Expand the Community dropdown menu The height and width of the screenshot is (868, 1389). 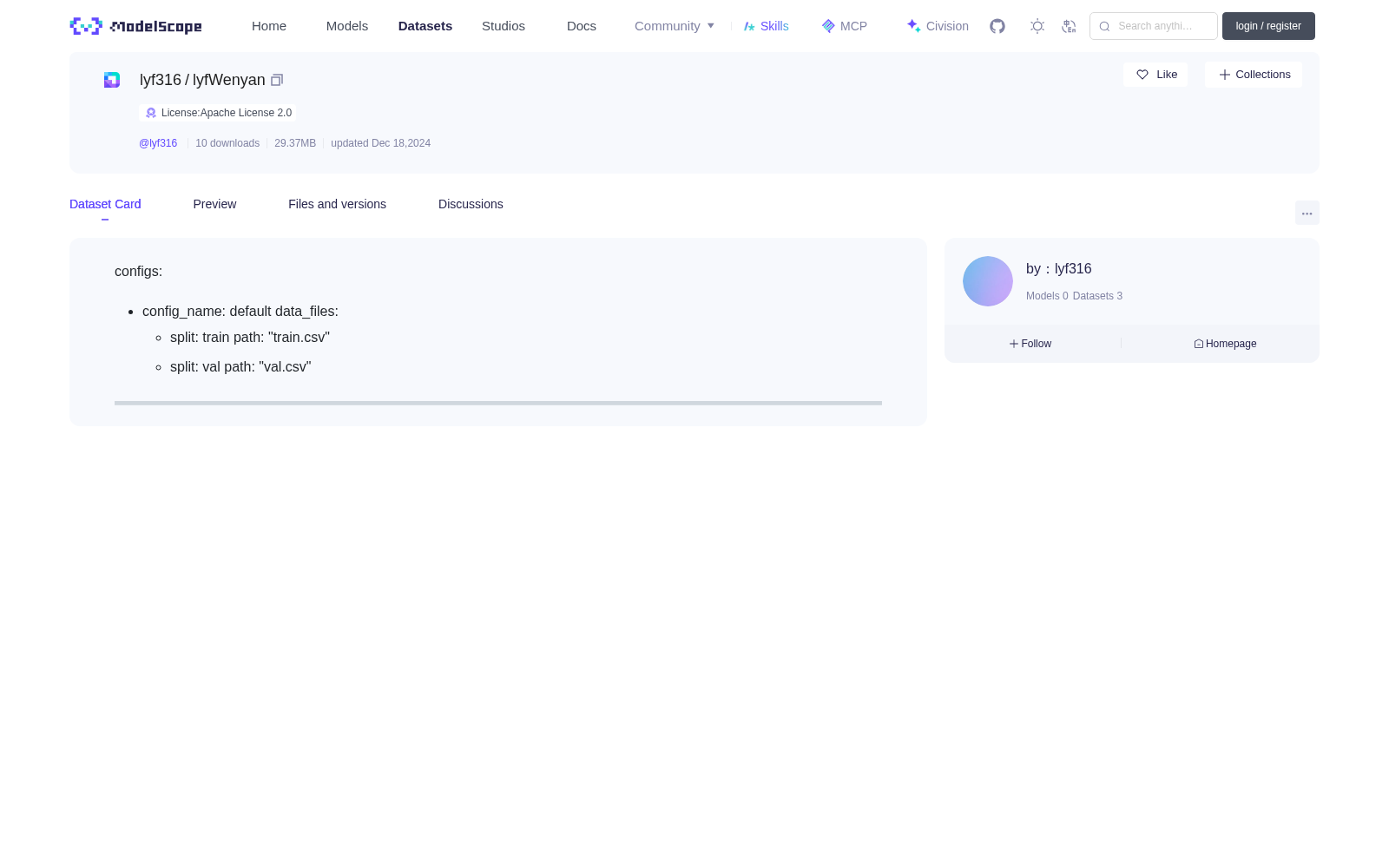coord(675,26)
